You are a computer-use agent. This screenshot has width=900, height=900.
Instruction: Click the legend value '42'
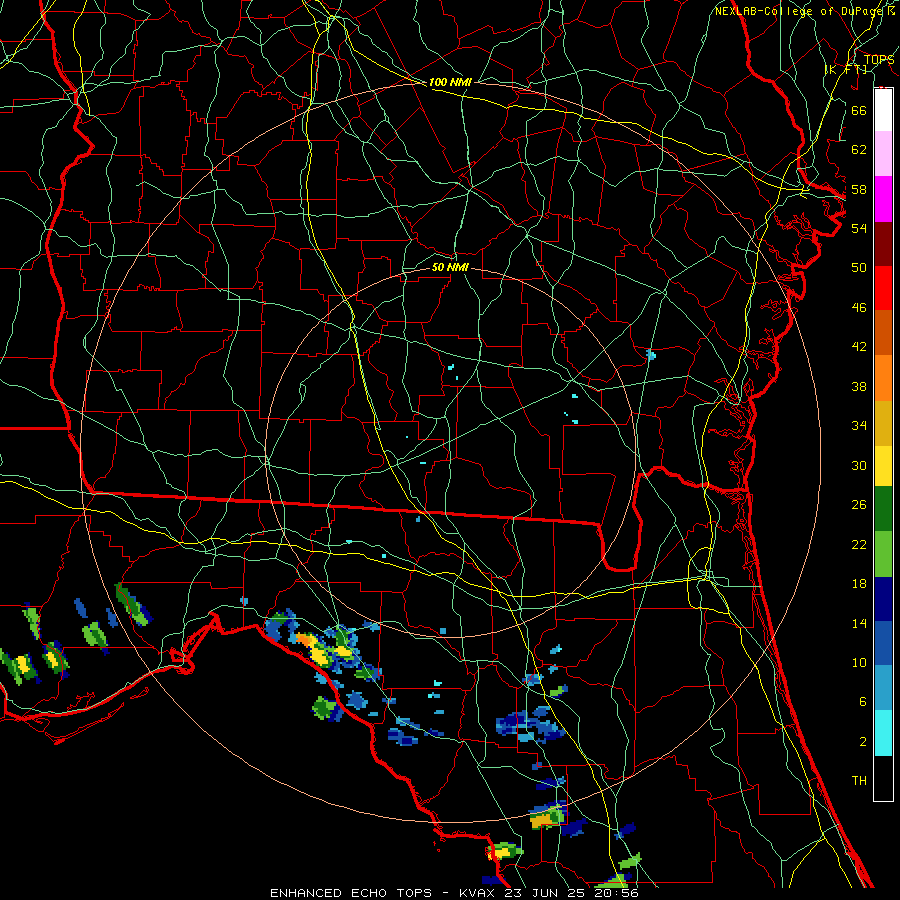pyautogui.click(x=859, y=346)
